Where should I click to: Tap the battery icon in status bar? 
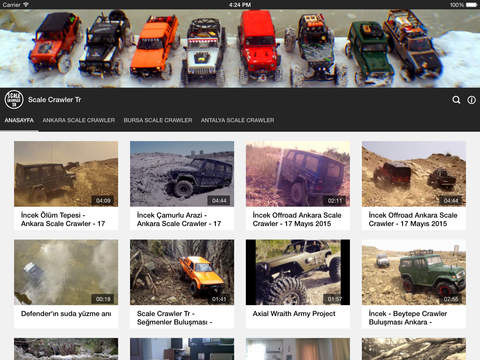click(x=471, y=5)
